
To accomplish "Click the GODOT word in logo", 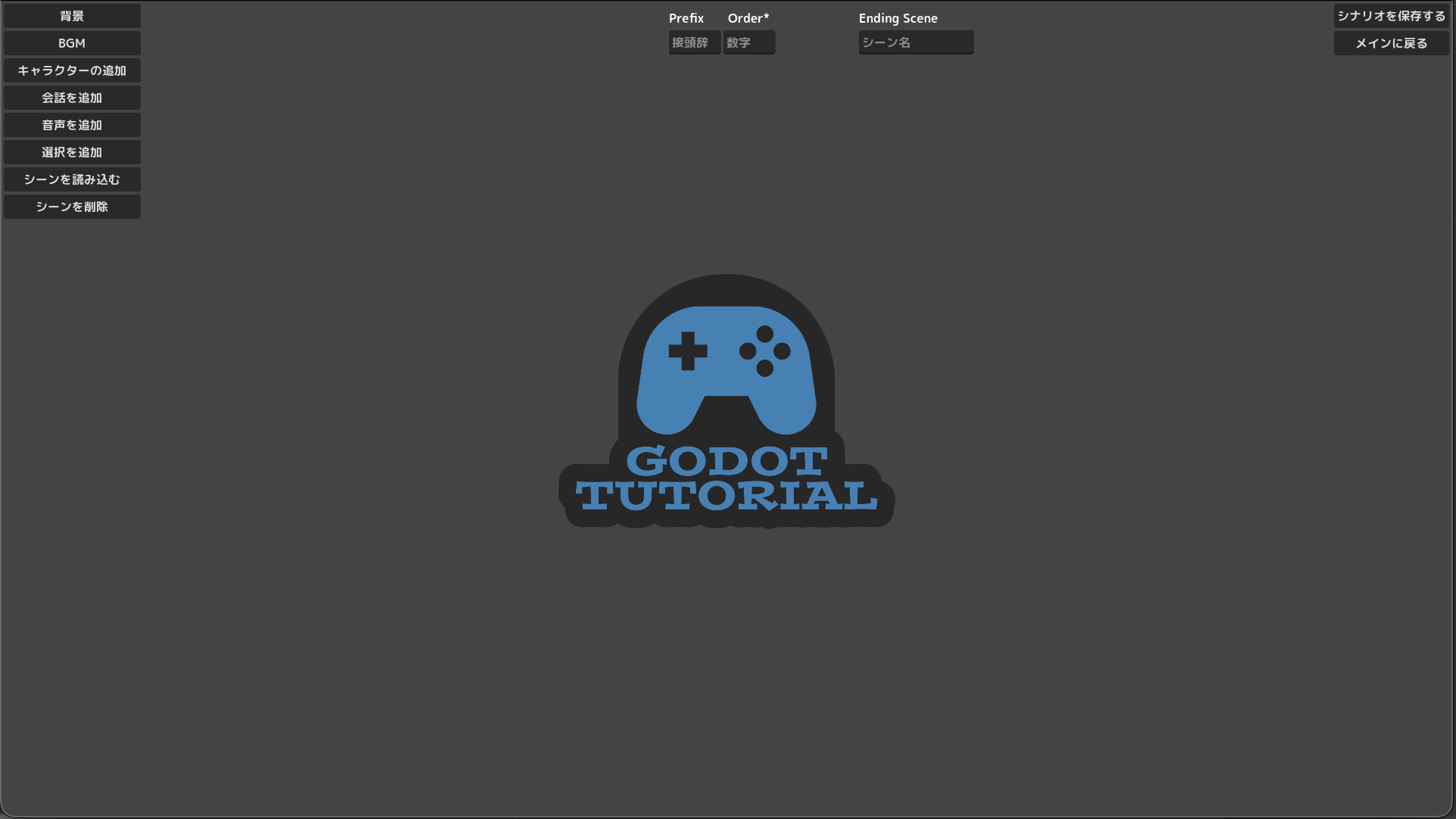I will point(726,461).
